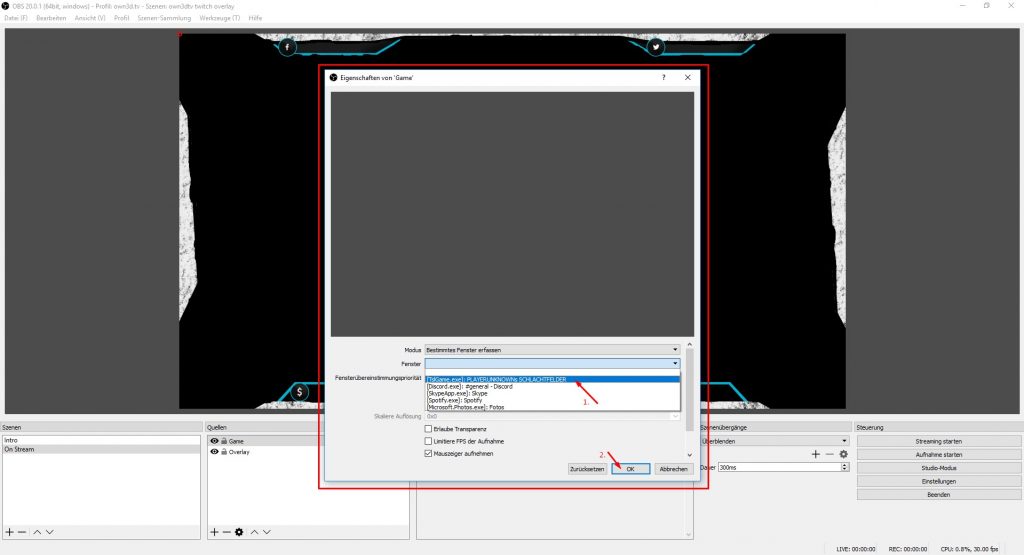Open source properties with the gear icon
The width and height of the screenshot is (1024, 555).
tap(239, 531)
